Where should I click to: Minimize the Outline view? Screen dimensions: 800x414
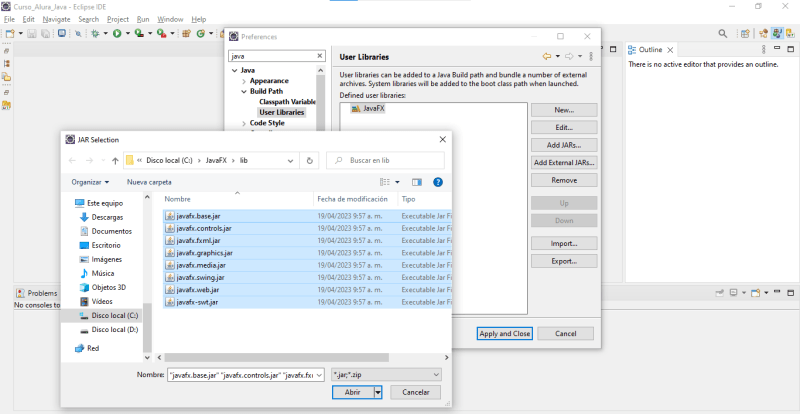tap(777, 48)
